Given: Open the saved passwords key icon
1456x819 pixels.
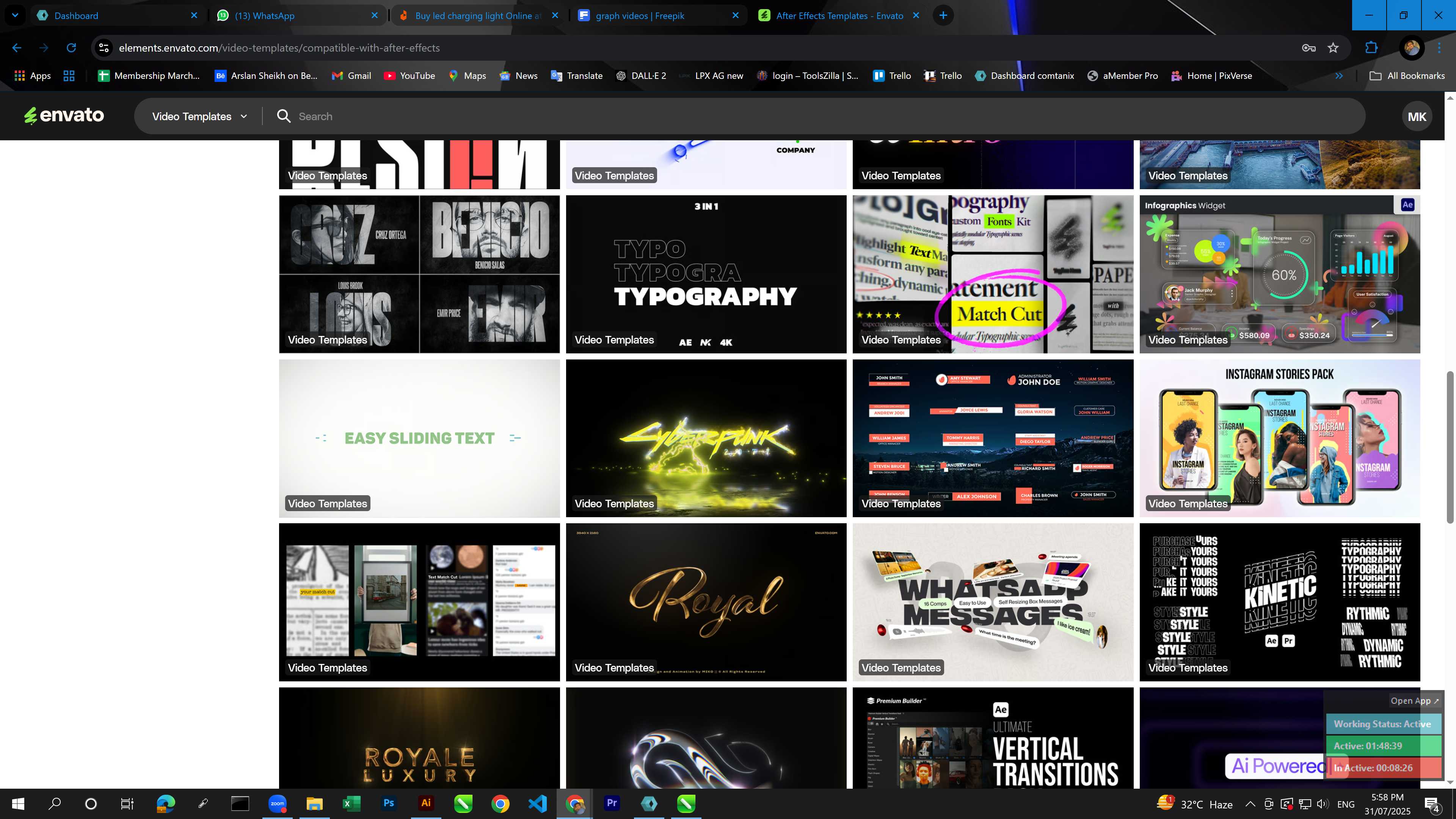Looking at the screenshot, I should tap(1309, 48).
